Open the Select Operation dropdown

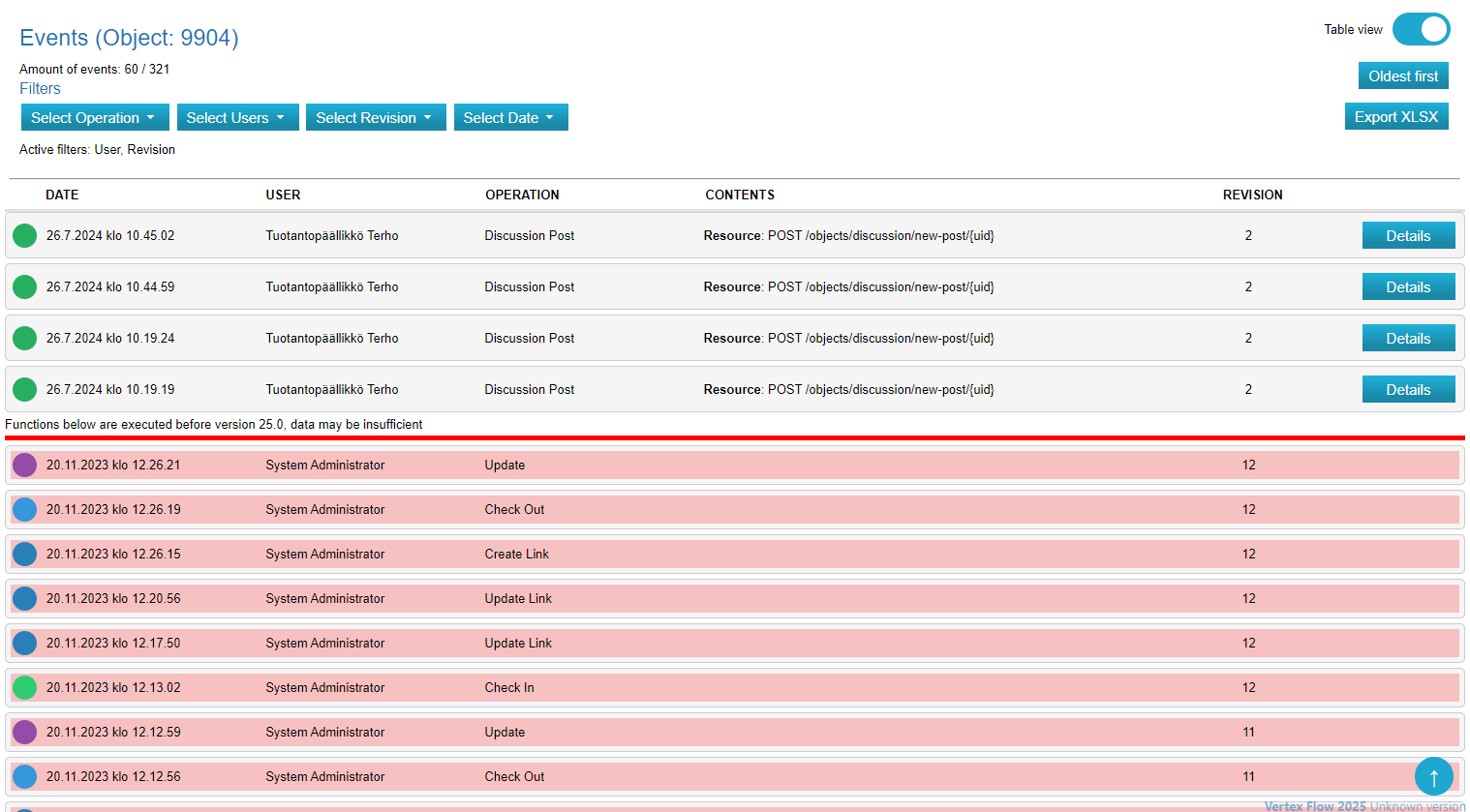tap(94, 117)
